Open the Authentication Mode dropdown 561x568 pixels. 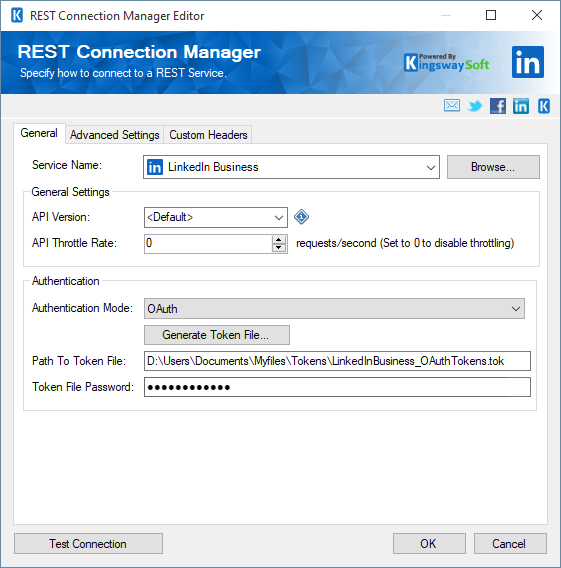[x=516, y=309]
